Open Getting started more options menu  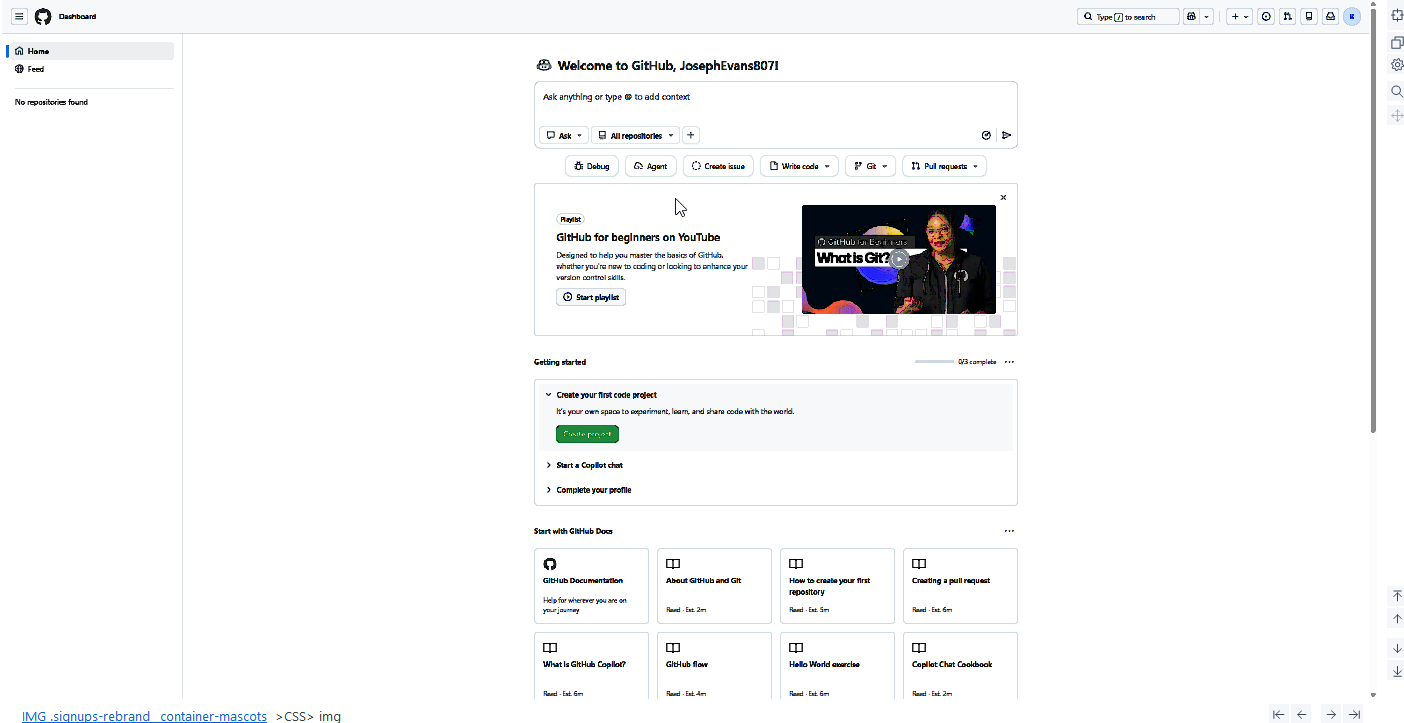tap(1009, 362)
